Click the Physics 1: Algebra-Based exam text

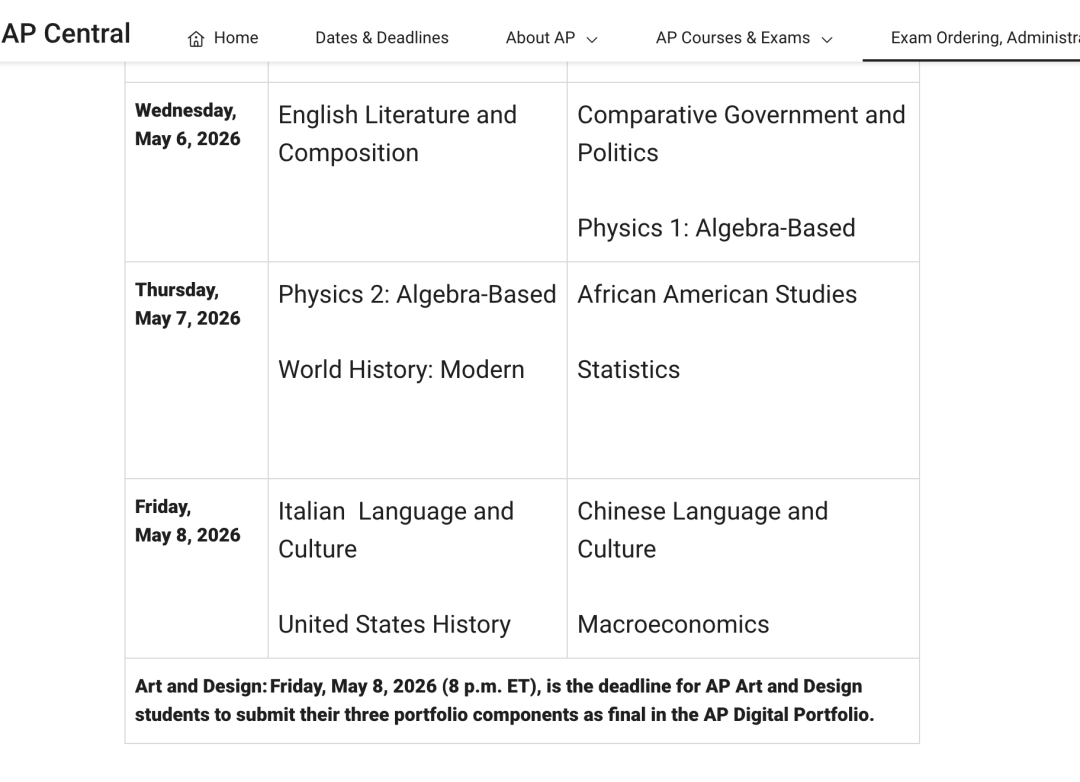[715, 228]
